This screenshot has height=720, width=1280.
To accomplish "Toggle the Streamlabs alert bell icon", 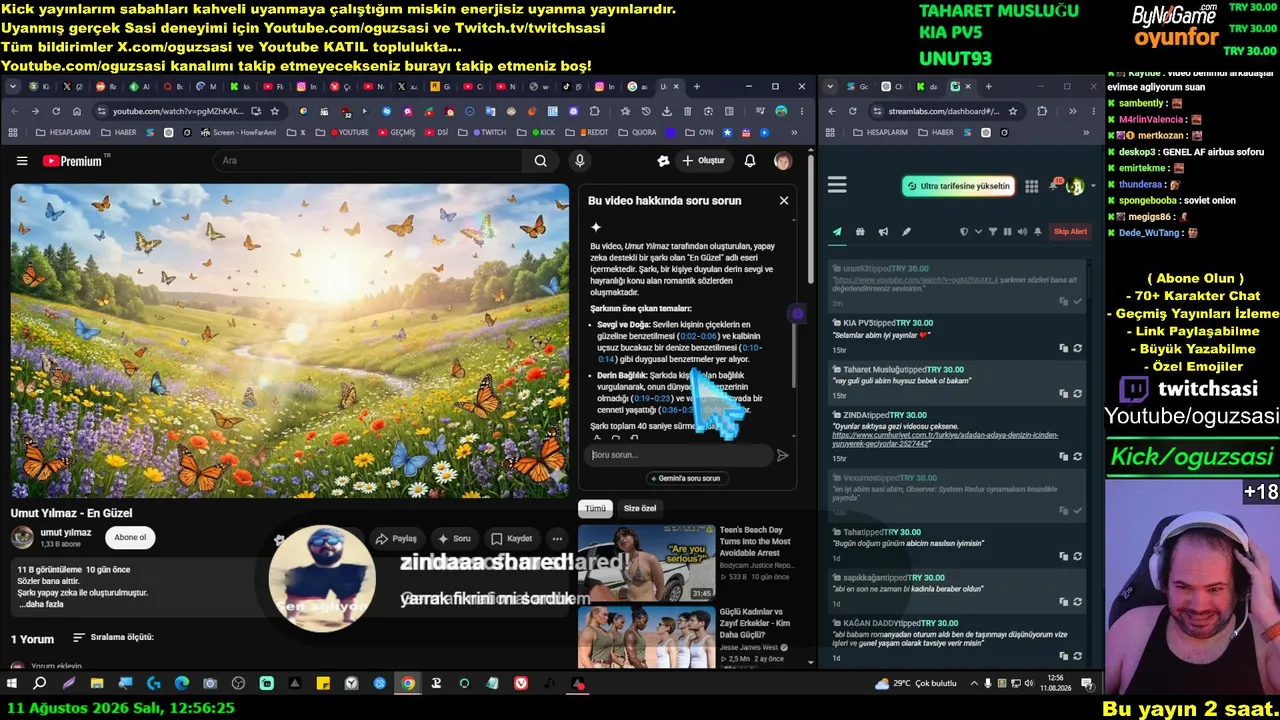I will point(1037,232).
